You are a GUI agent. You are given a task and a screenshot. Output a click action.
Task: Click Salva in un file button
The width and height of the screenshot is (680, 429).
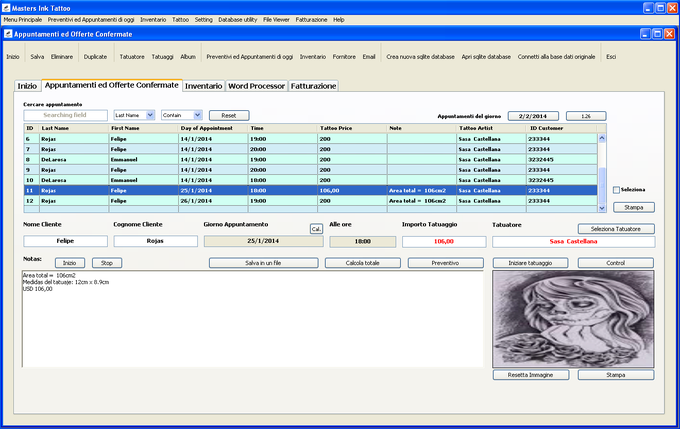pos(263,263)
